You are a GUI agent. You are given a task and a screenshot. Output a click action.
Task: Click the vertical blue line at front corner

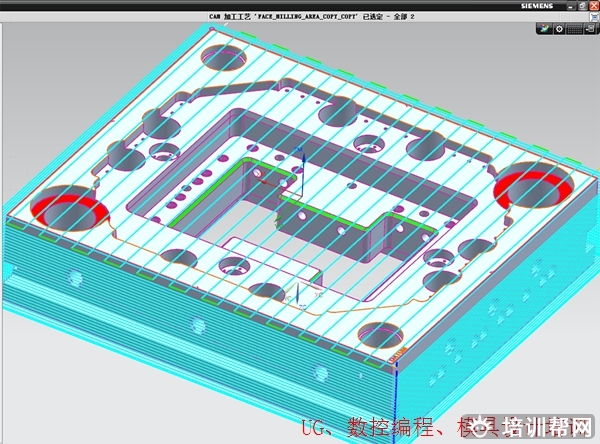click(397, 385)
